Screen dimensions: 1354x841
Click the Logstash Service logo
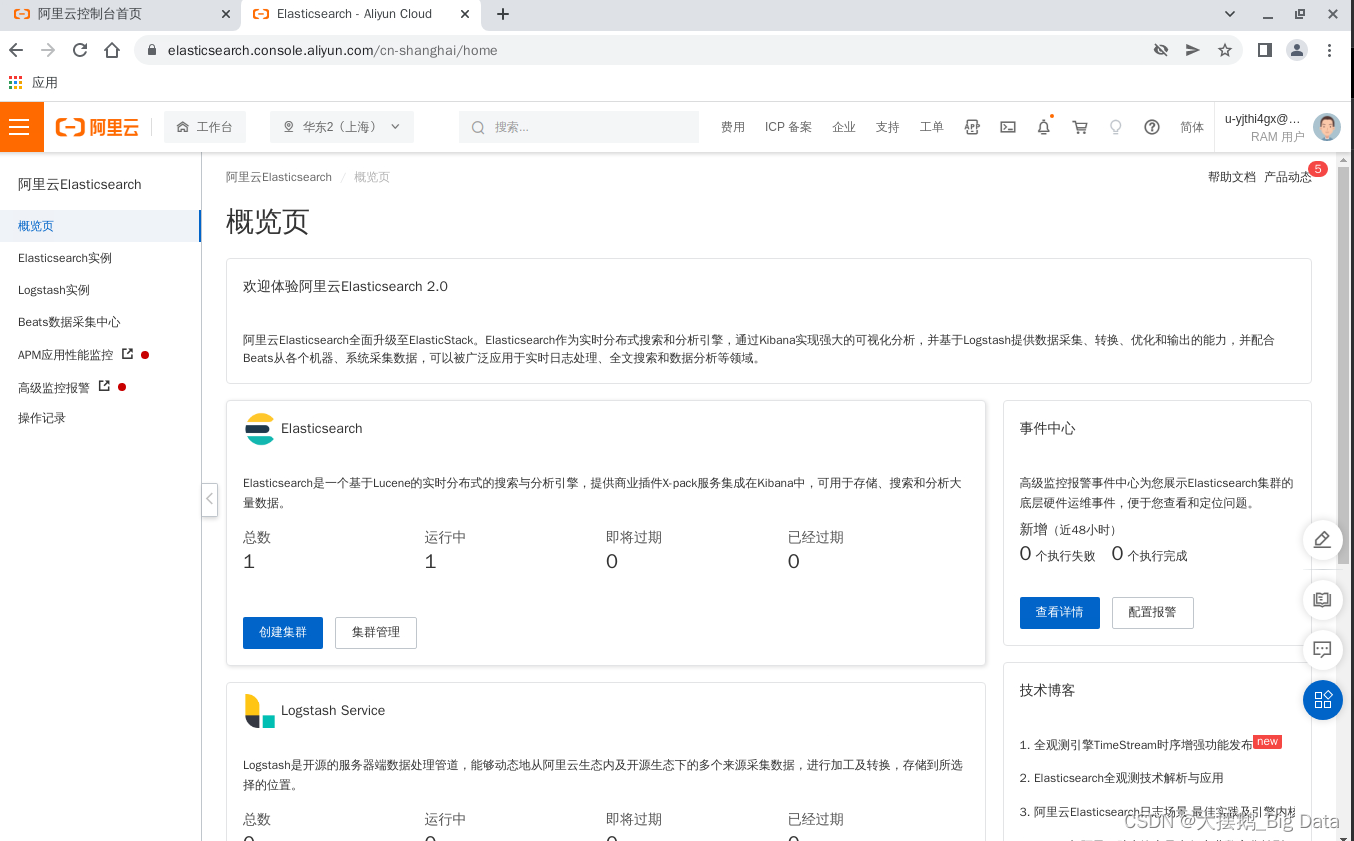pos(259,711)
